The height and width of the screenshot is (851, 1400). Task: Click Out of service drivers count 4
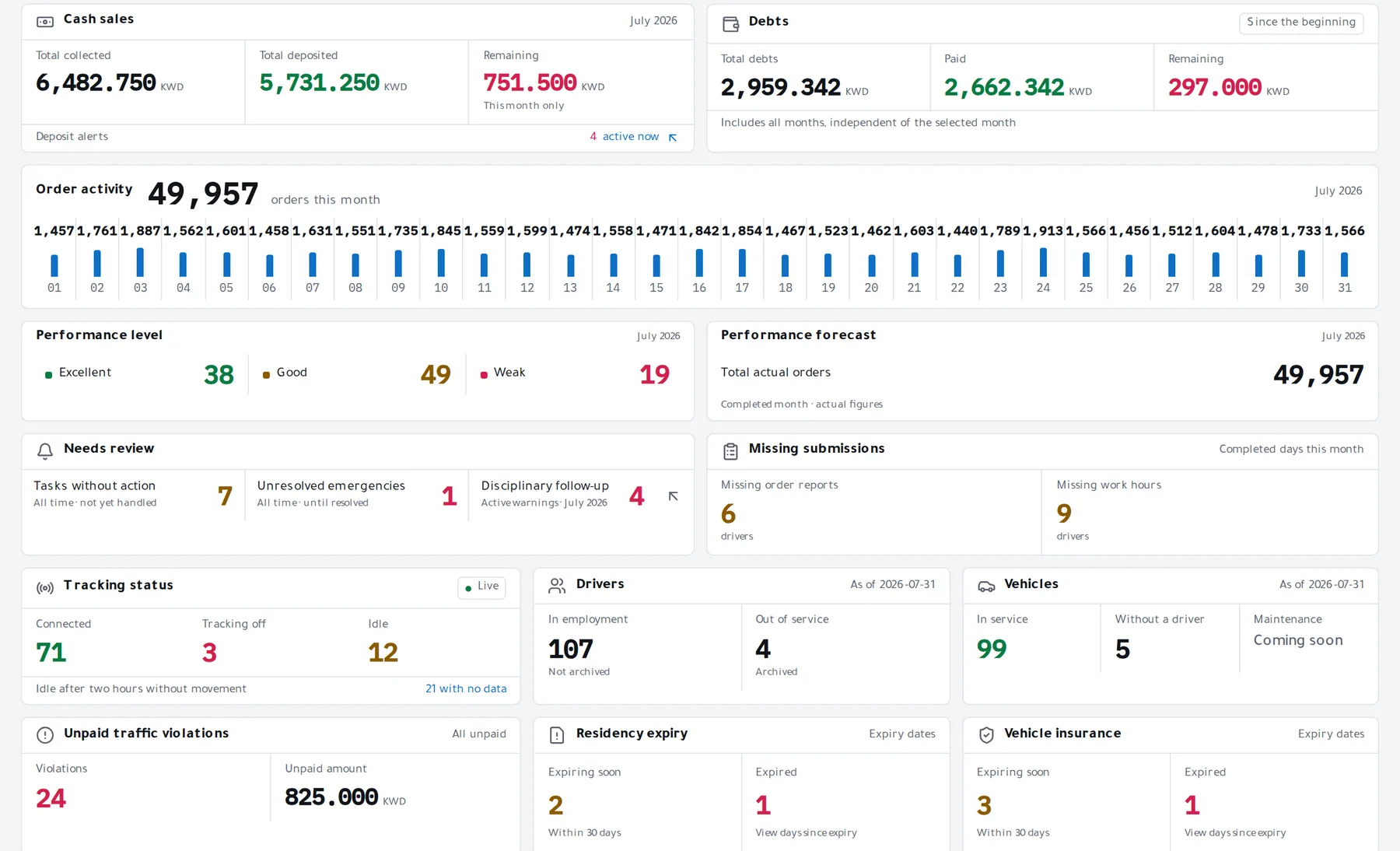click(763, 650)
